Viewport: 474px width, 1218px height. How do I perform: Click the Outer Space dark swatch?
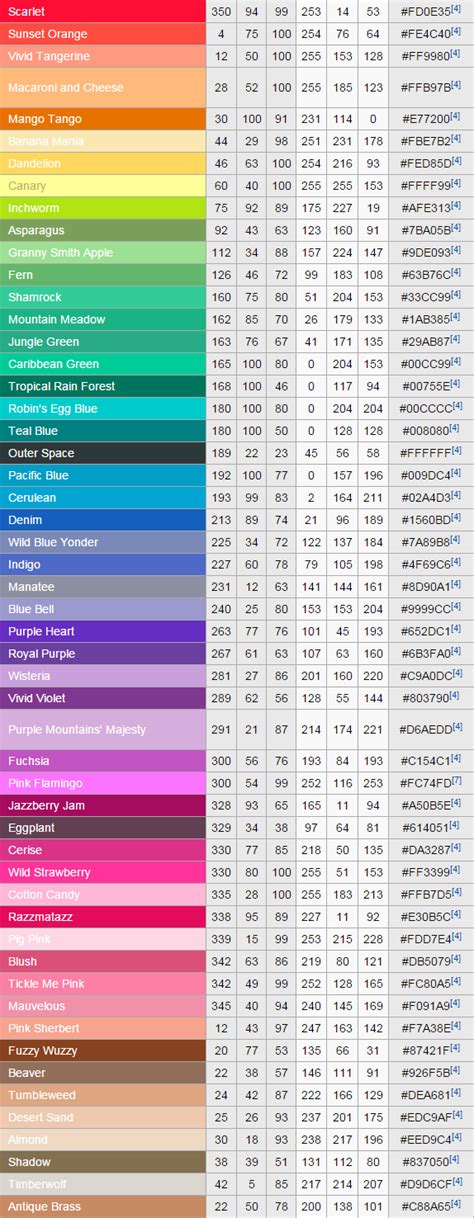tap(103, 453)
